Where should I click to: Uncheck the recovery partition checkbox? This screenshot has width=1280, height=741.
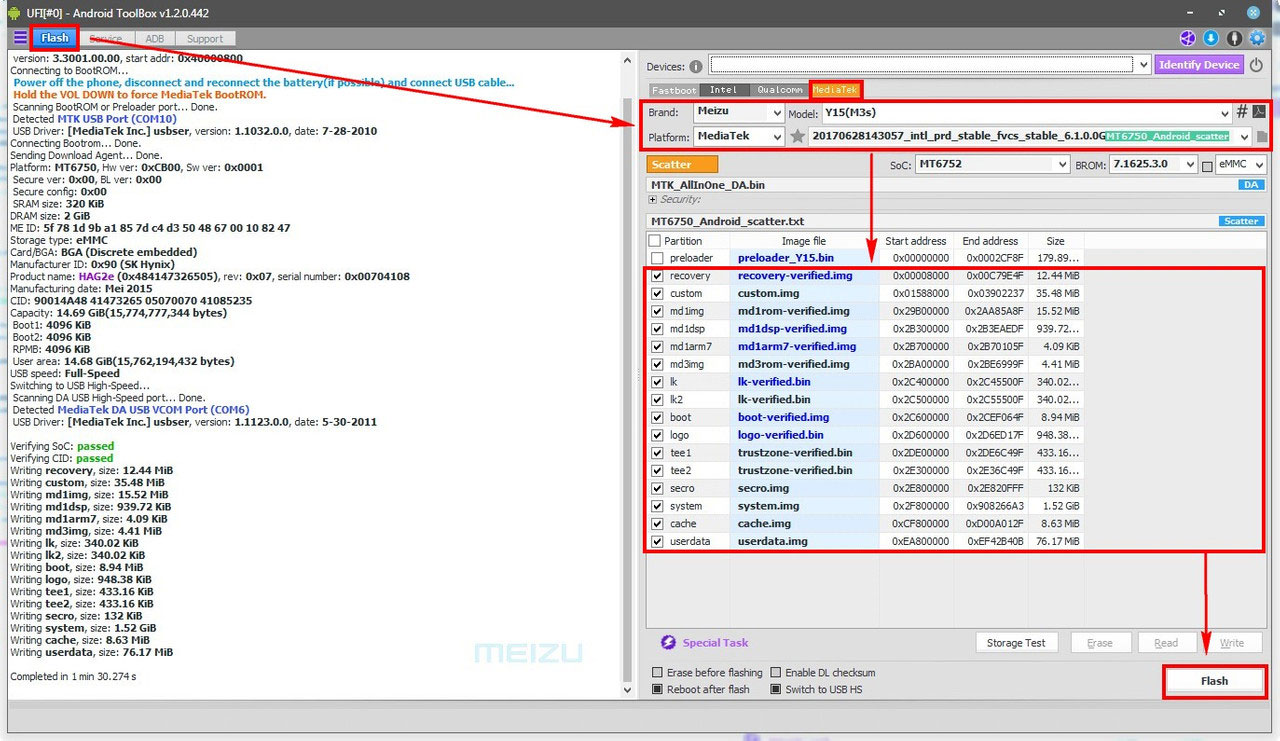(x=657, y=276)
